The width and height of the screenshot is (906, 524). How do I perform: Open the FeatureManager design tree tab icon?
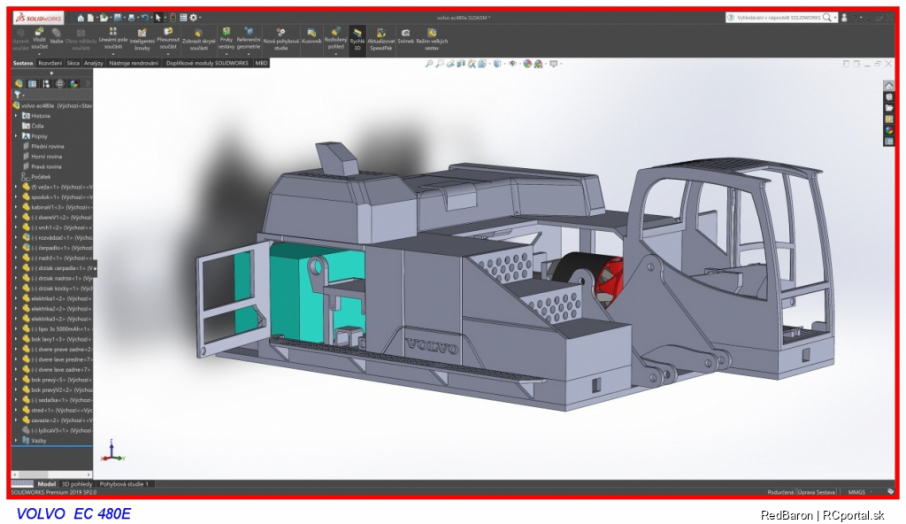point(19,84)
